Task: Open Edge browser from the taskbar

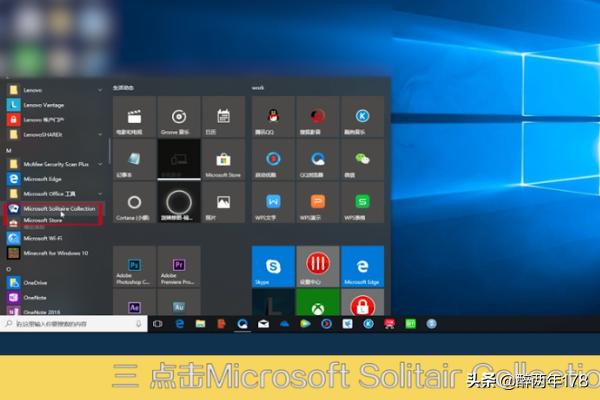Action: [179, 324]
